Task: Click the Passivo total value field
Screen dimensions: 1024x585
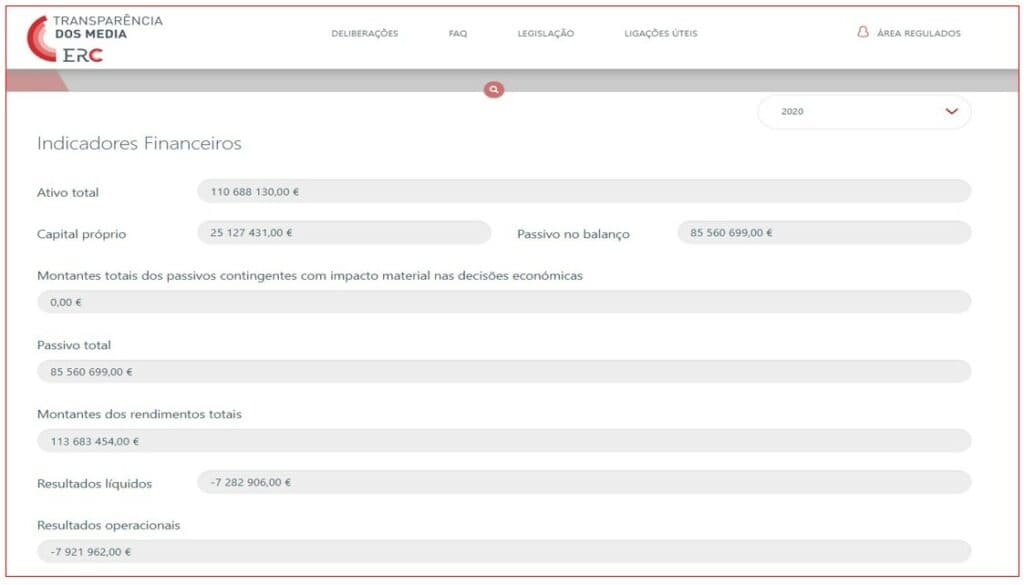Action: click(504, 372)
